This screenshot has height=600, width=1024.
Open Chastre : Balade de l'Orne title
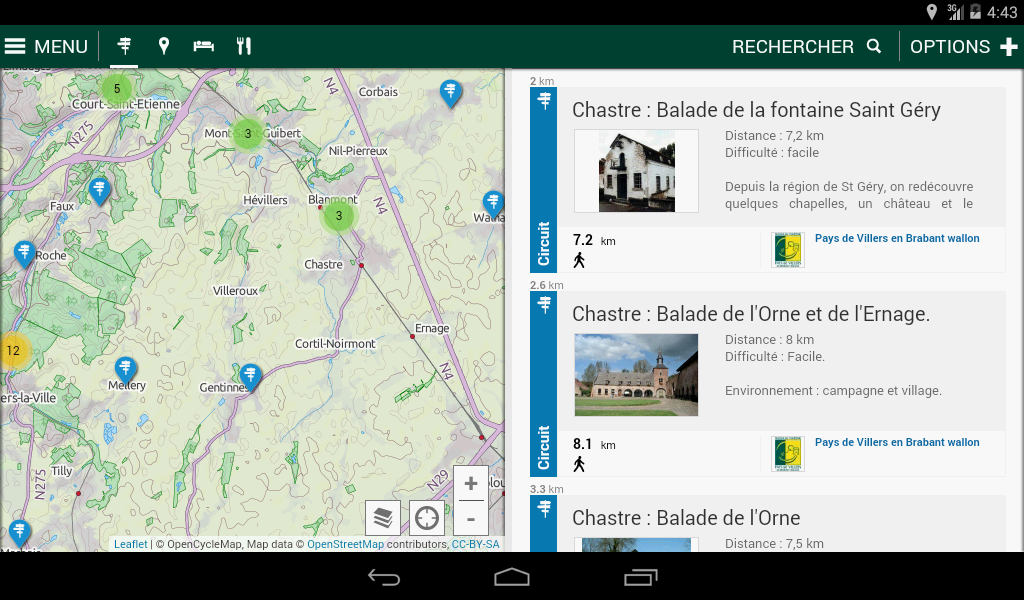[686, 518]
